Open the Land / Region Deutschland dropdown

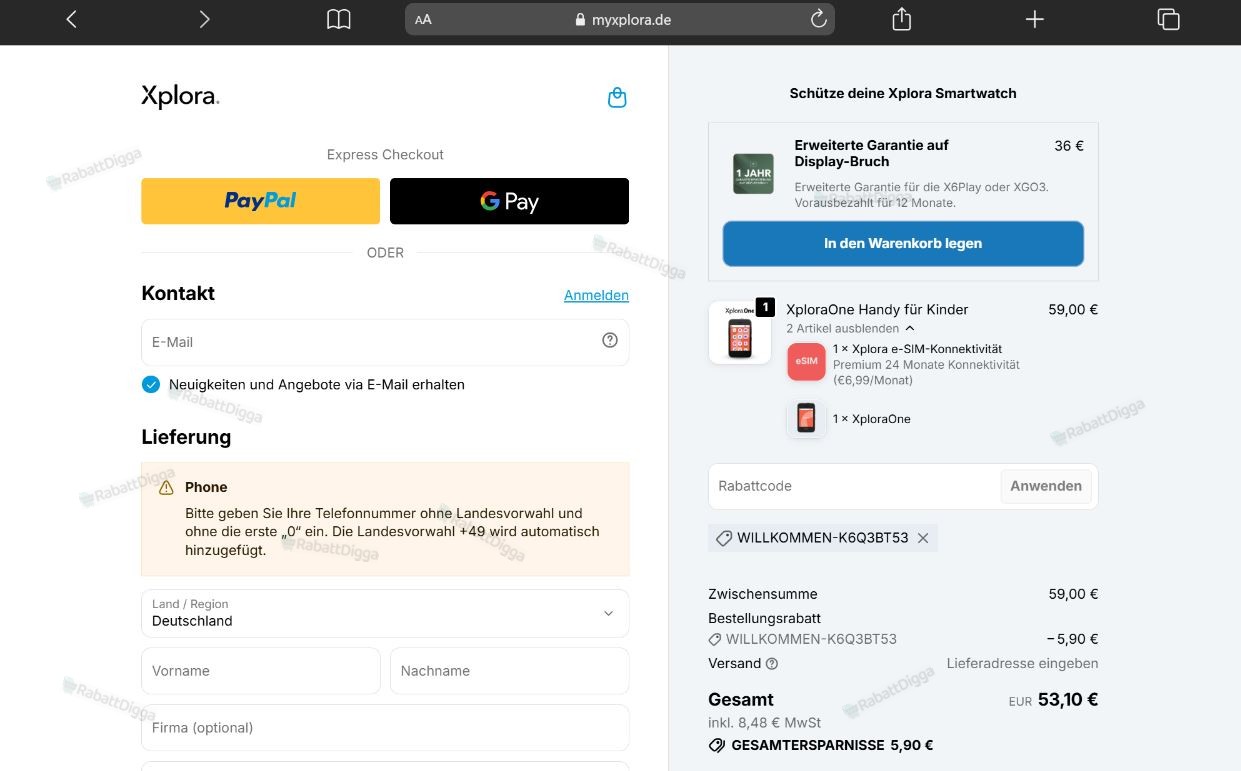pos(385,613)
